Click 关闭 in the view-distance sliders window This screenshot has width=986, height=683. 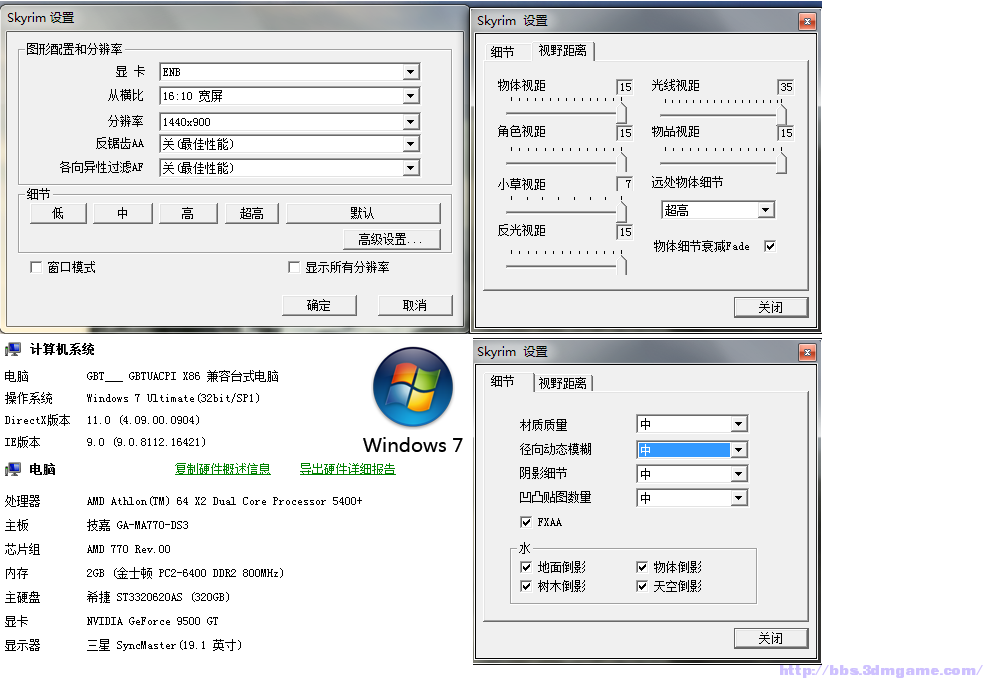point(771,307)
